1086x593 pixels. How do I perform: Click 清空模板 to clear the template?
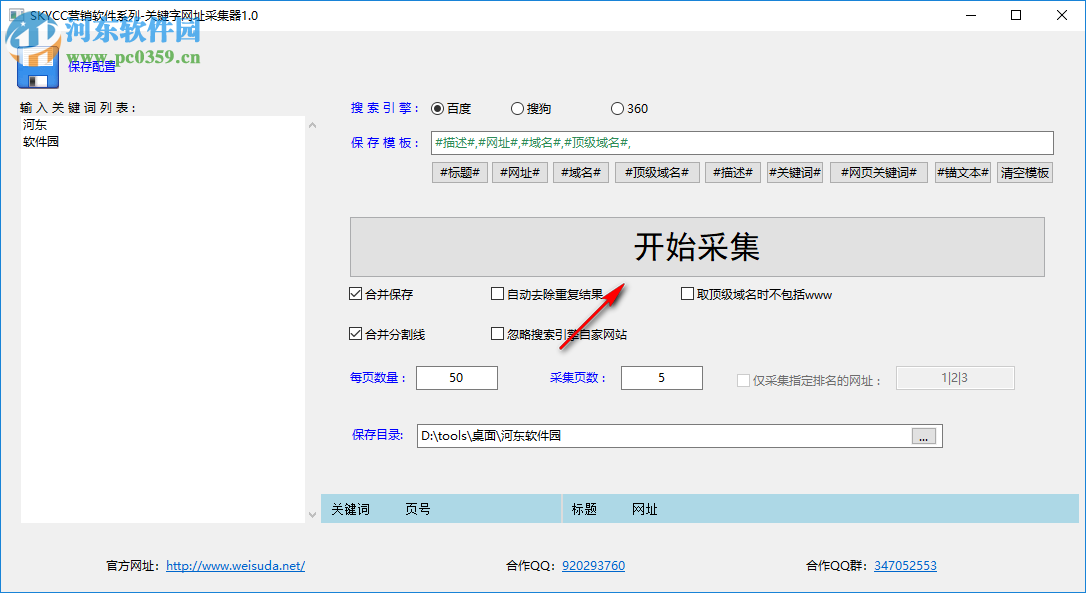[x=1024, y=171]
